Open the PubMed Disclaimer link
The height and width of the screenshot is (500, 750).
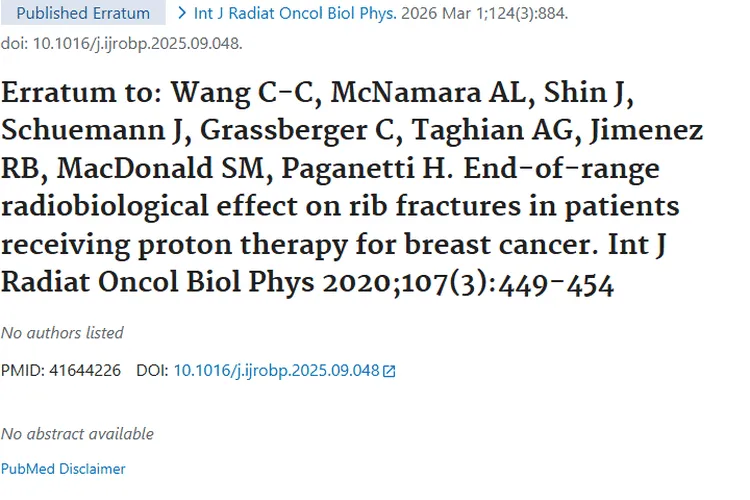(63, 468)
